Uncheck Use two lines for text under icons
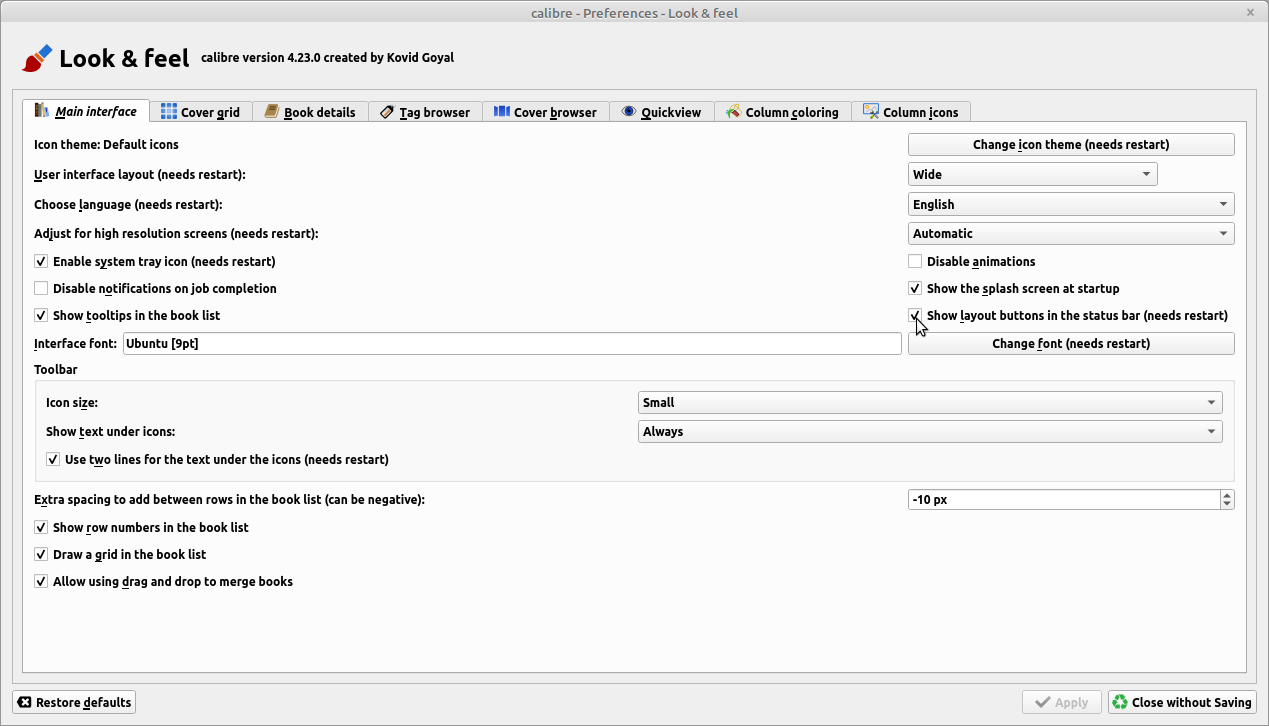The width and height of the screenshot is (1269, 726). pos(53,459)
